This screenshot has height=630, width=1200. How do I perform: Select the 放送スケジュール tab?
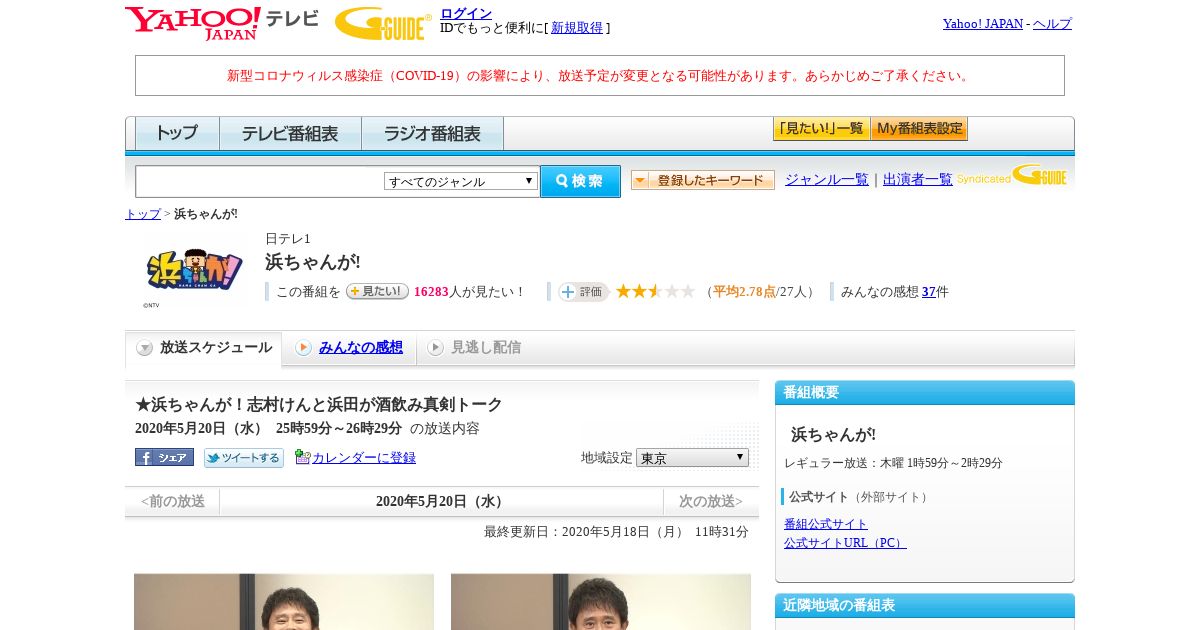click(x=204, y=348)
